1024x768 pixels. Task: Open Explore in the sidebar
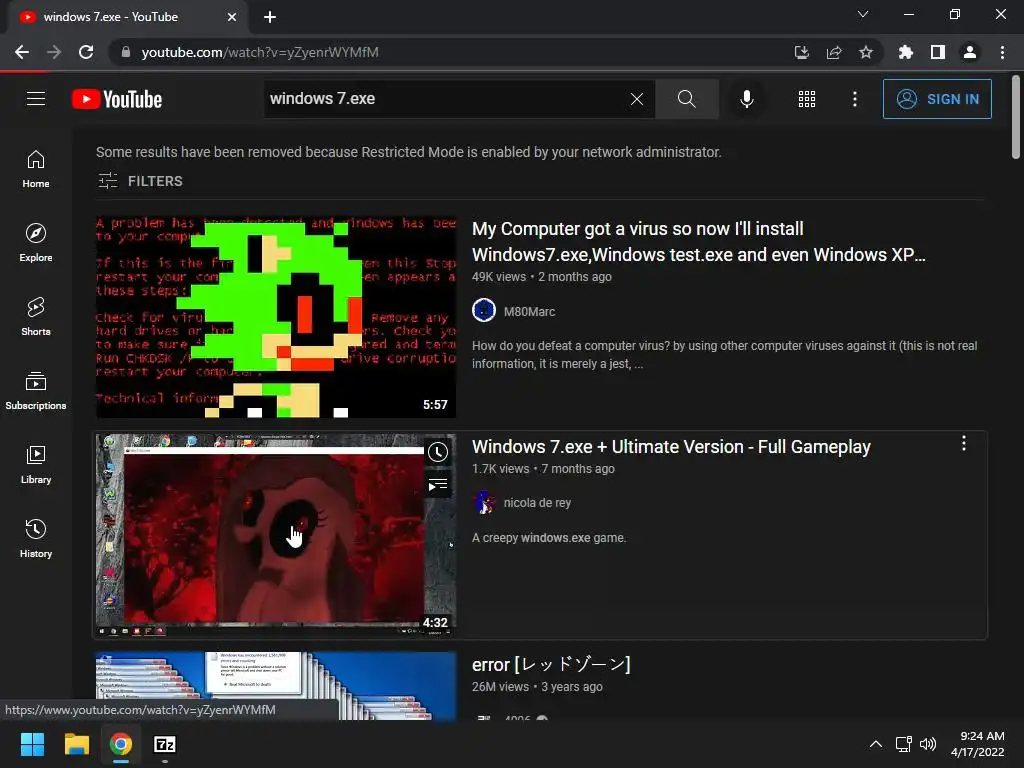[36, 243]
